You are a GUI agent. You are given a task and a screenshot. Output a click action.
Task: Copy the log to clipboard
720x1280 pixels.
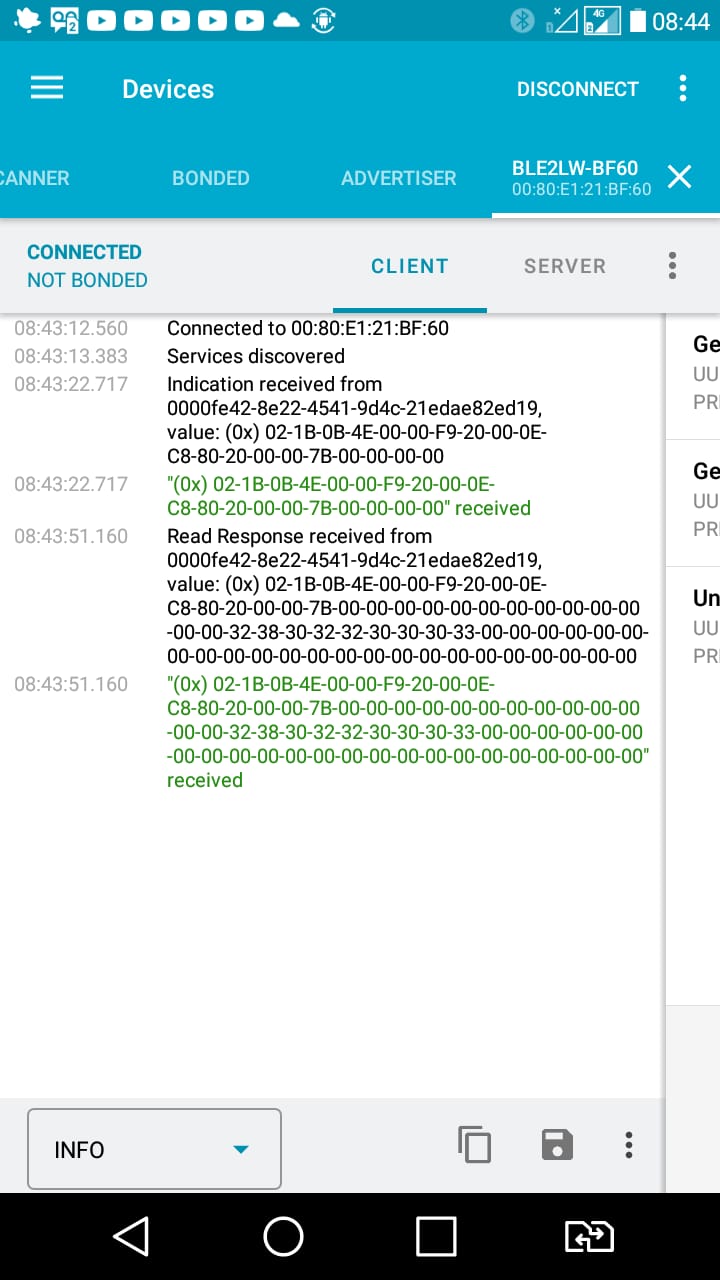pos(474,1145)
